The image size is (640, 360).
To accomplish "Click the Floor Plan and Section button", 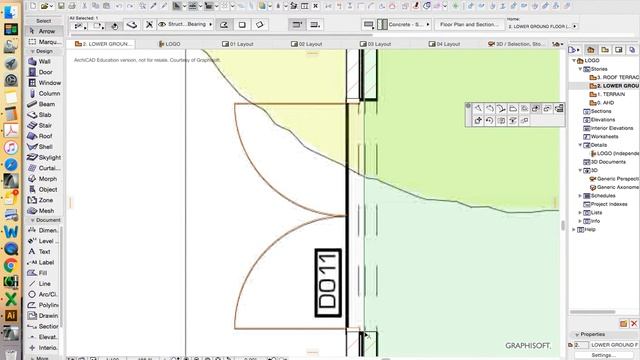I will 469,24.
